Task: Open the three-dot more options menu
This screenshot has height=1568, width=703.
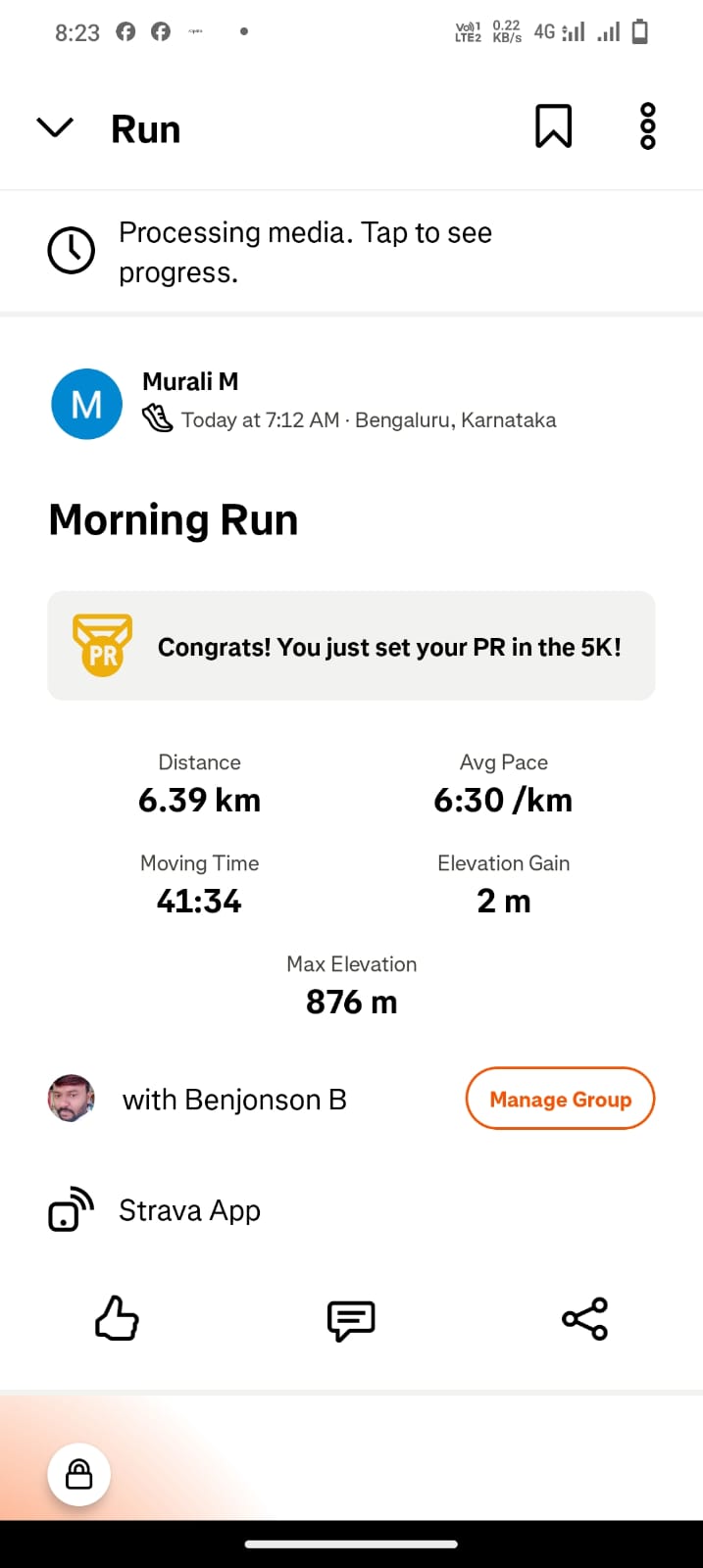Action: point(647,127)
